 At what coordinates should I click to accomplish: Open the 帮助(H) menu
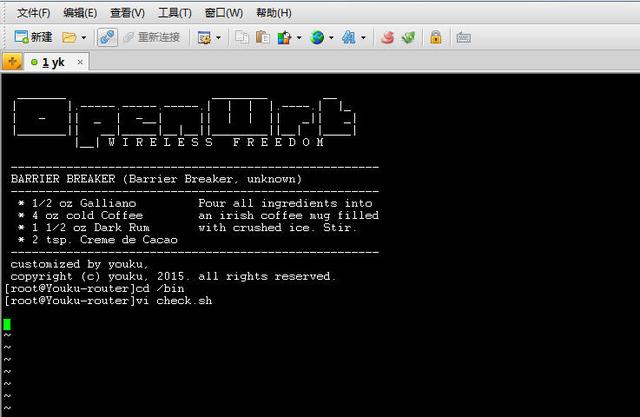click(x=273, y=13)
